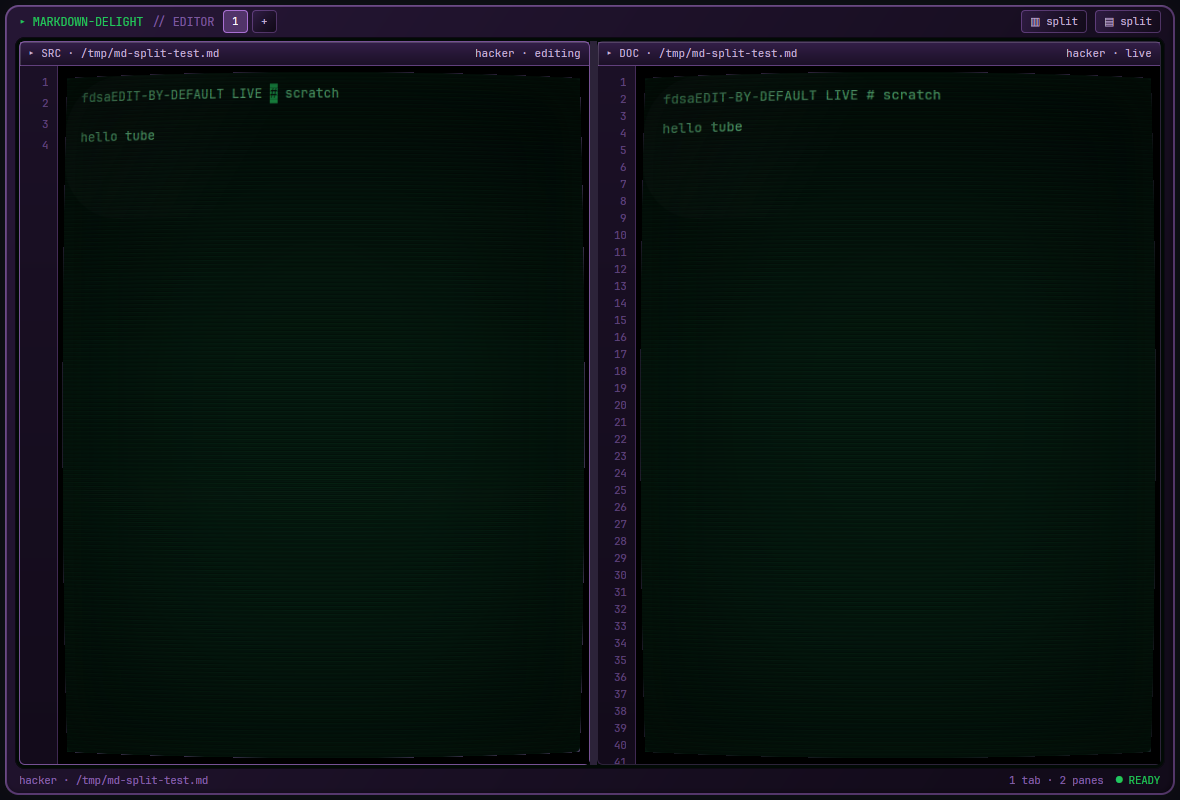Click the word 'scratch' in the SRC editor

point(312,93)
